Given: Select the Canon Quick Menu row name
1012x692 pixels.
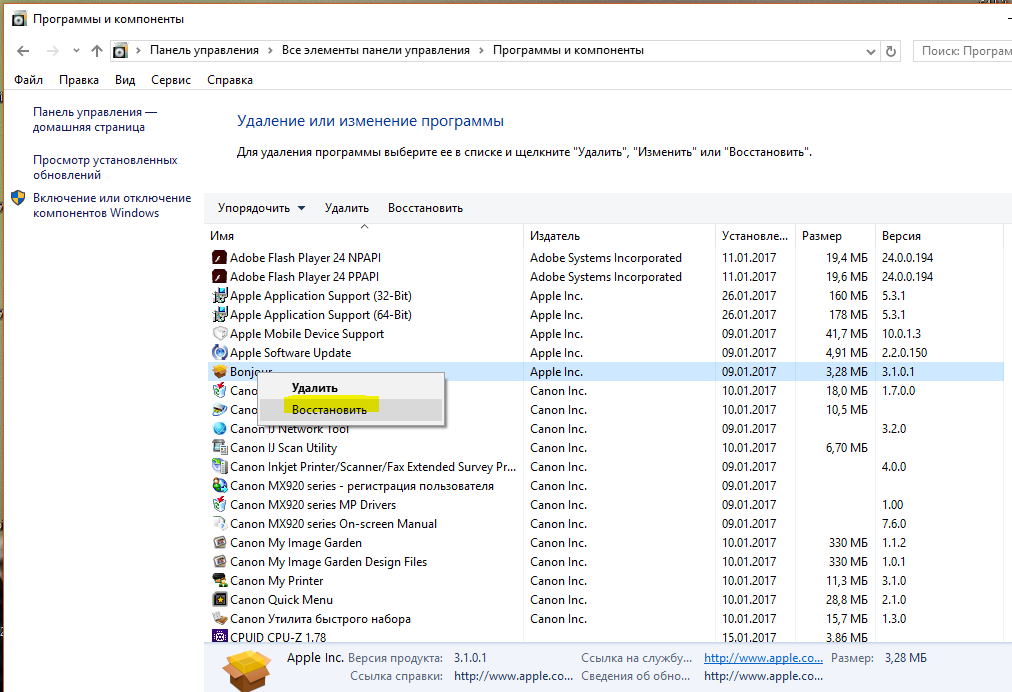Looking at the screenshot, I should 281,600.
